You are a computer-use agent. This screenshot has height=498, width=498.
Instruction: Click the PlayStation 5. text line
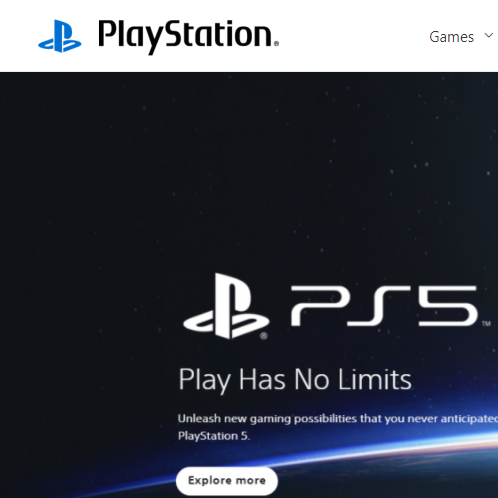point(214,436)
